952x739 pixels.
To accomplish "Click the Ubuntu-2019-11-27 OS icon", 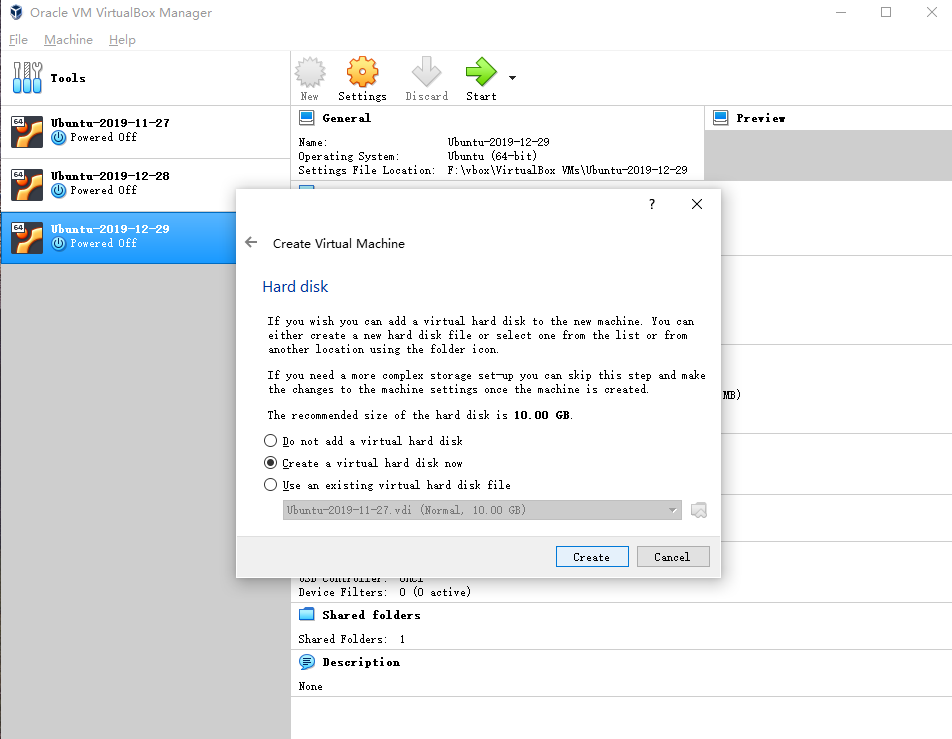I will 27,132.
